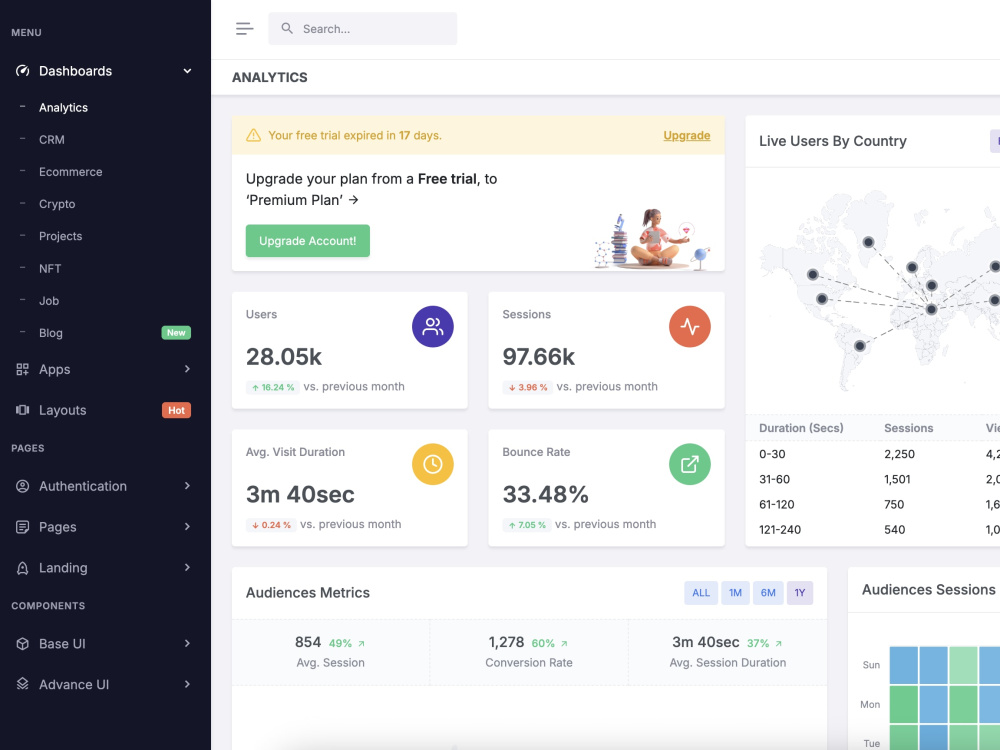The image size is (1000, 750).
Task: Click the Advance UI layers icon
Action: coord(22,684)
